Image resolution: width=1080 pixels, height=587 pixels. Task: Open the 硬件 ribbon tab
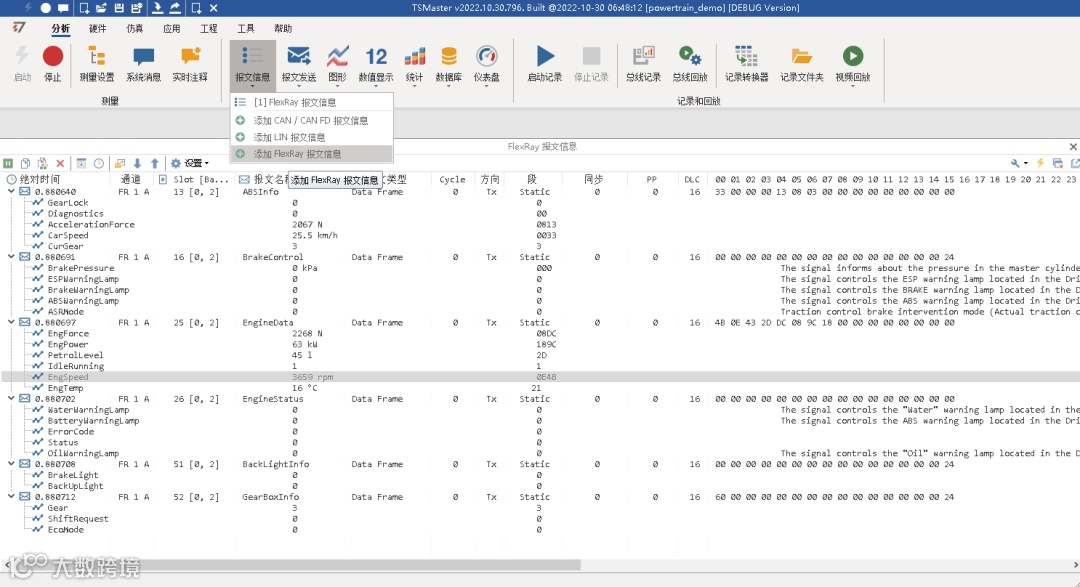point(98,28)
